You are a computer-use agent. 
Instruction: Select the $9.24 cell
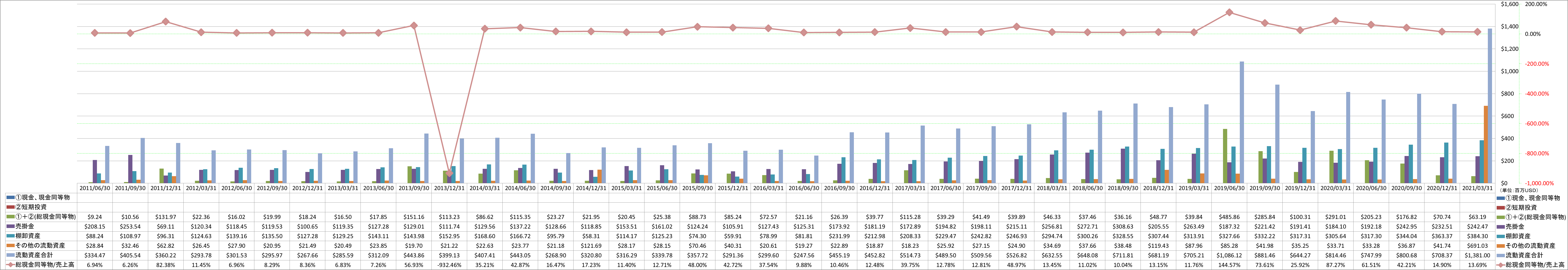point(94,217)
